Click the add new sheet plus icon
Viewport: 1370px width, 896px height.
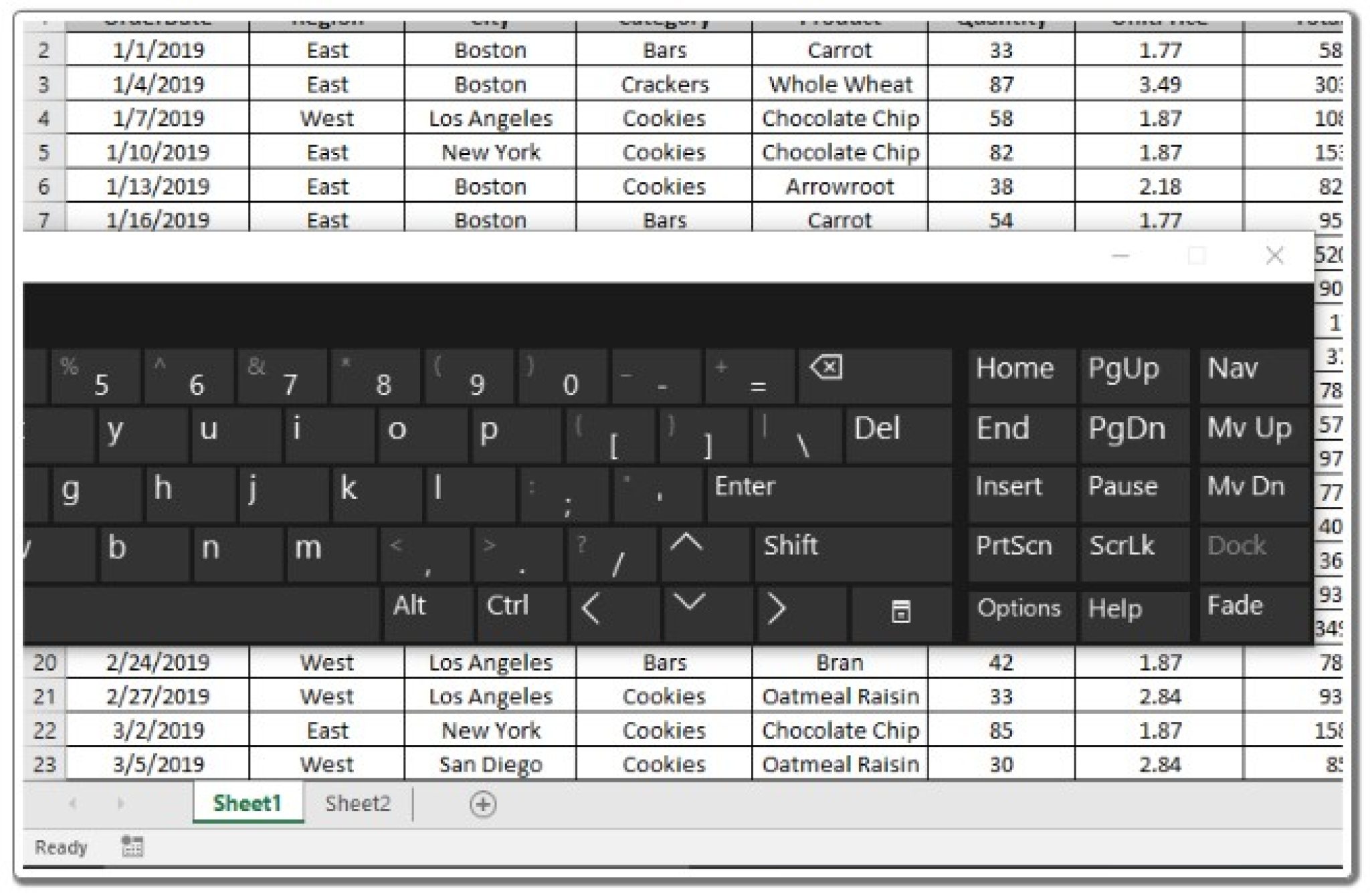tap(484, 804)
